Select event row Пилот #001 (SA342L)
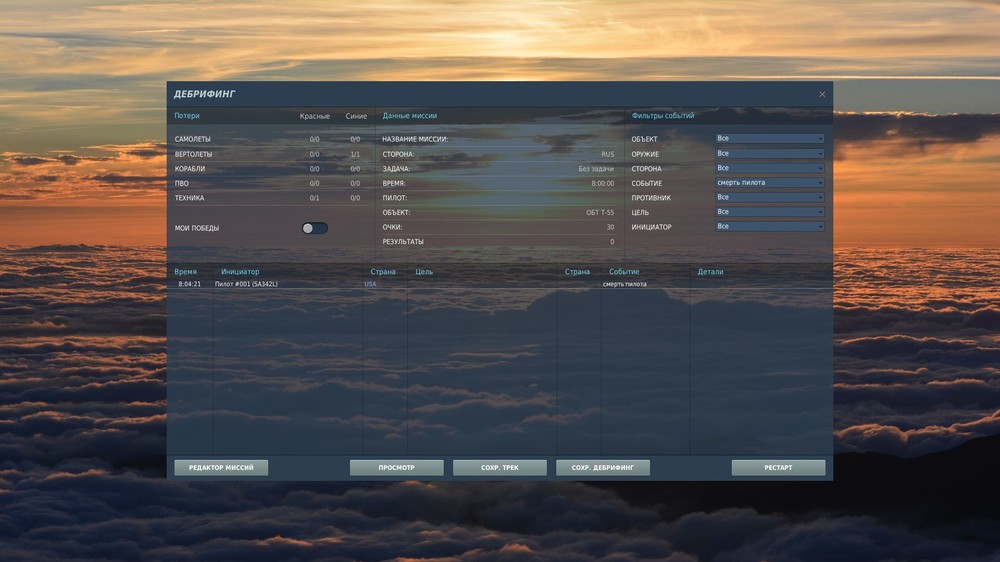The width and height of the screenshot is (1000, 562). click(x=500, y=284)
